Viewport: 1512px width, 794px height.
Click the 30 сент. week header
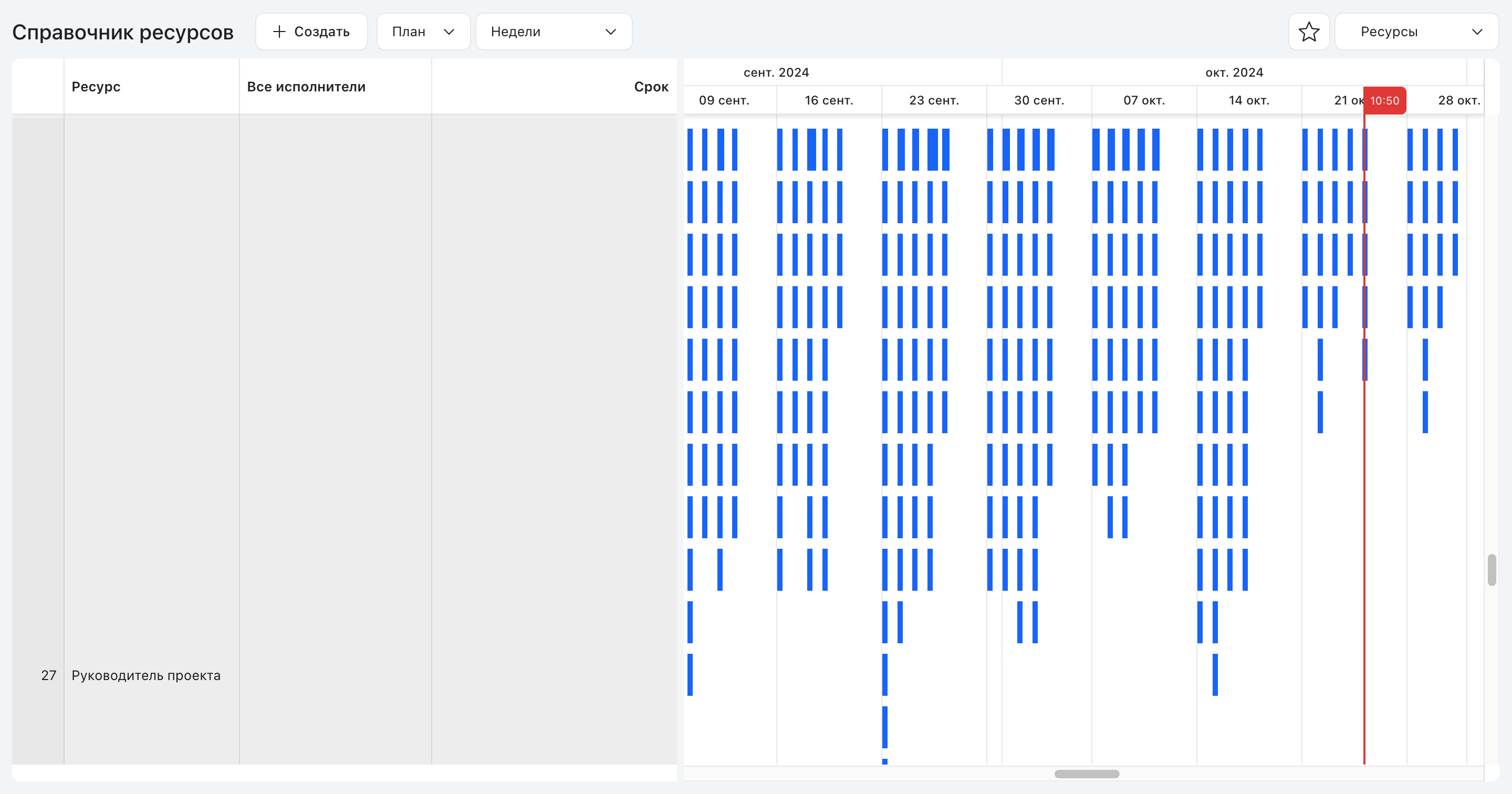click(1039, 100)
